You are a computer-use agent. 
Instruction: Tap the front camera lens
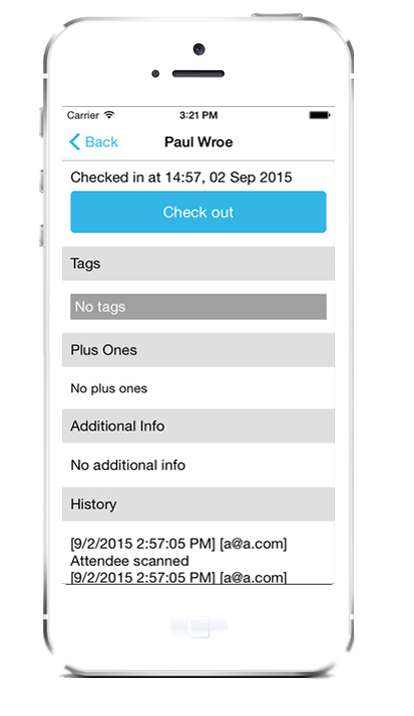pyautogui.click(x=199, y=49)
